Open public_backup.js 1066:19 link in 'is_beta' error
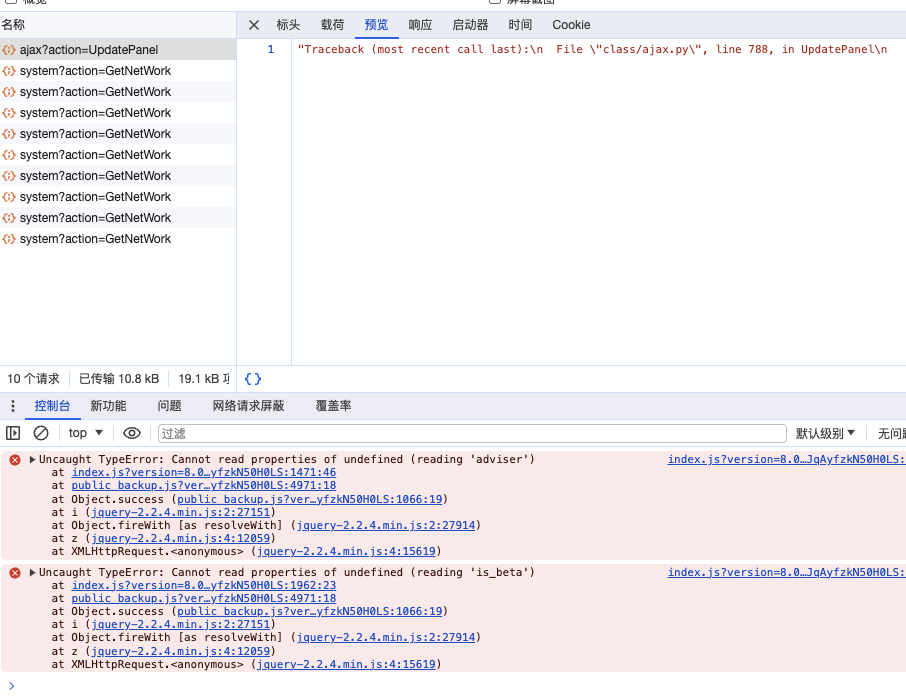The width and height of the screenshot is (906, 699). pos(309,611)
